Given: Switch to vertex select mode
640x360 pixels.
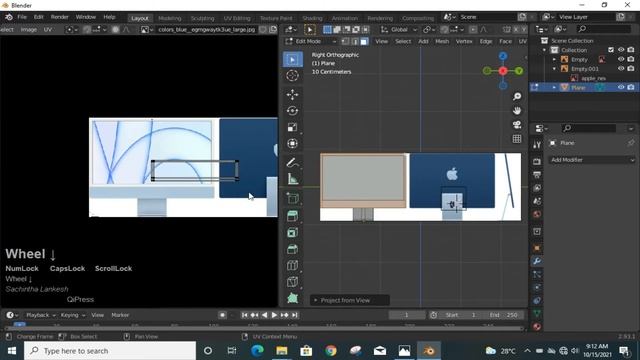Looking at the screenshot, I should (x=345, y=41).
